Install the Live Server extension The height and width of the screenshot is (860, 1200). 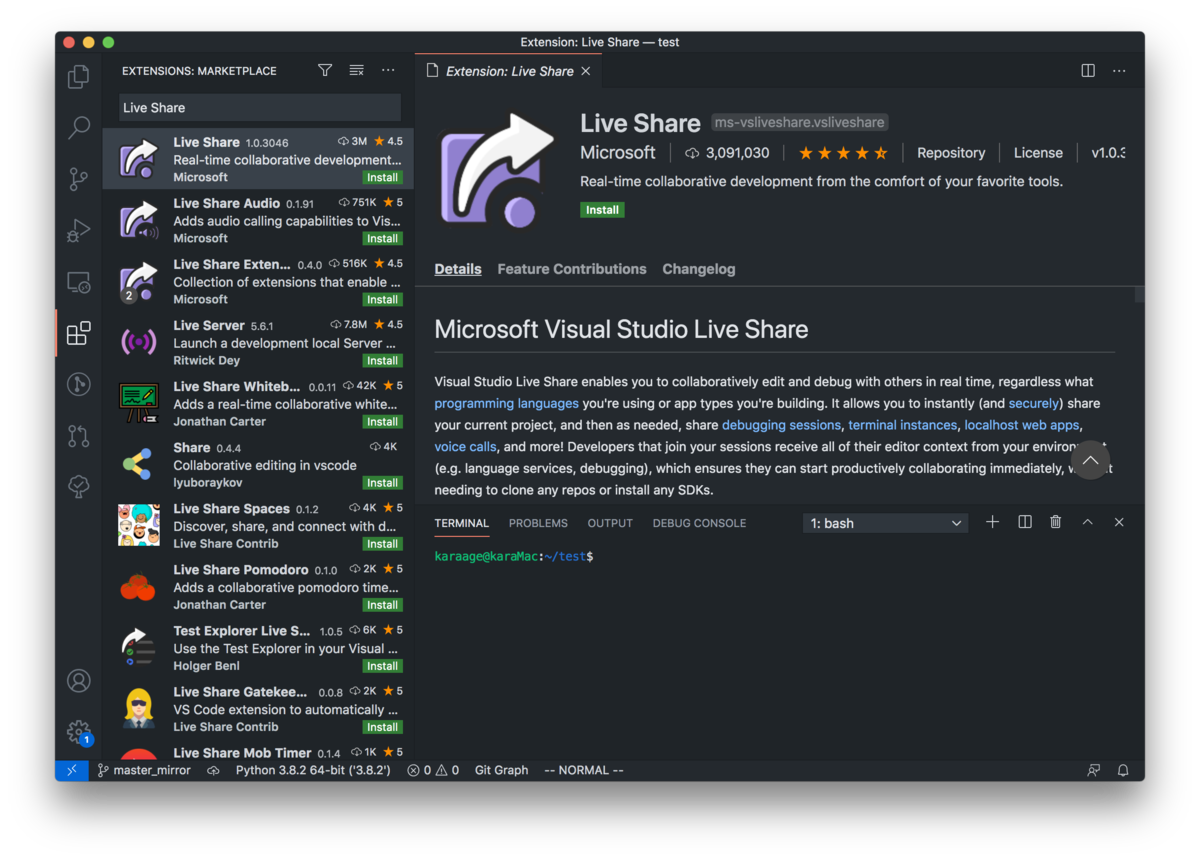click(382, 360)
